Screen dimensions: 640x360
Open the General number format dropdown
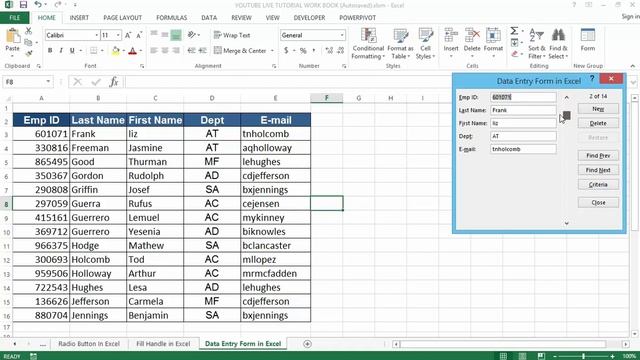point(342,36)
